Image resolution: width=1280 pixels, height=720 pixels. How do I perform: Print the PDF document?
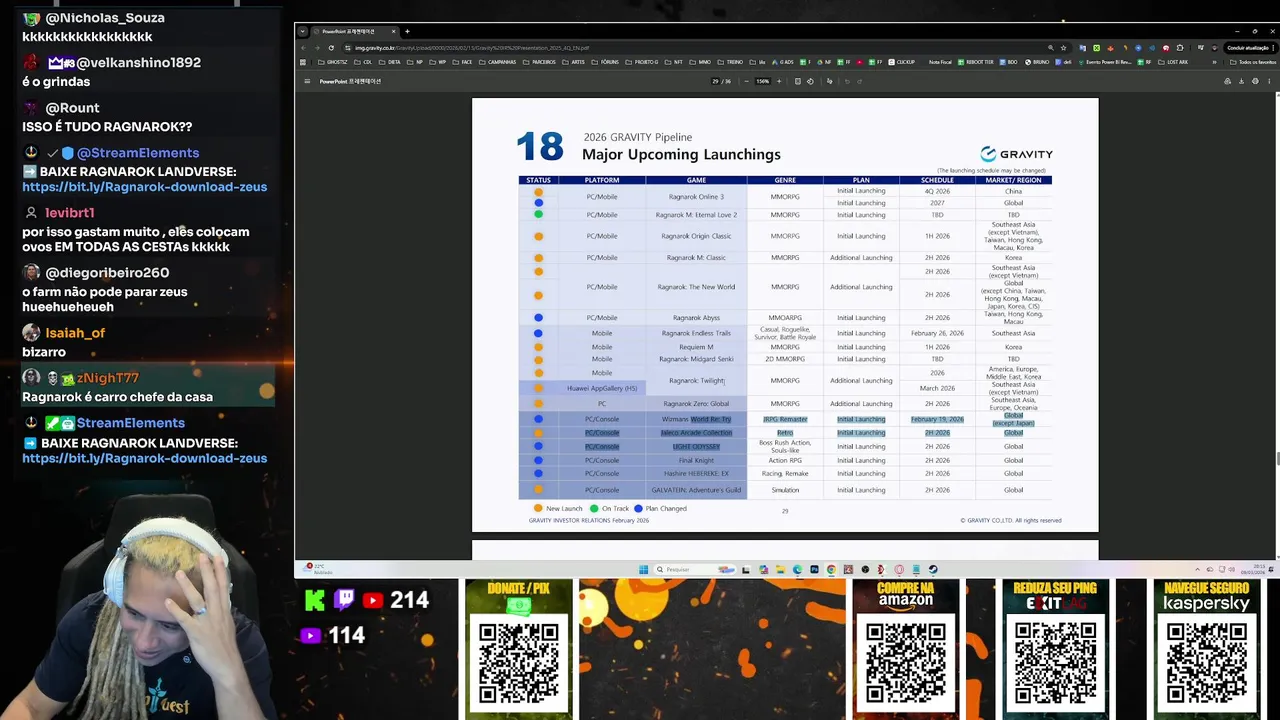pos(1255,81)
